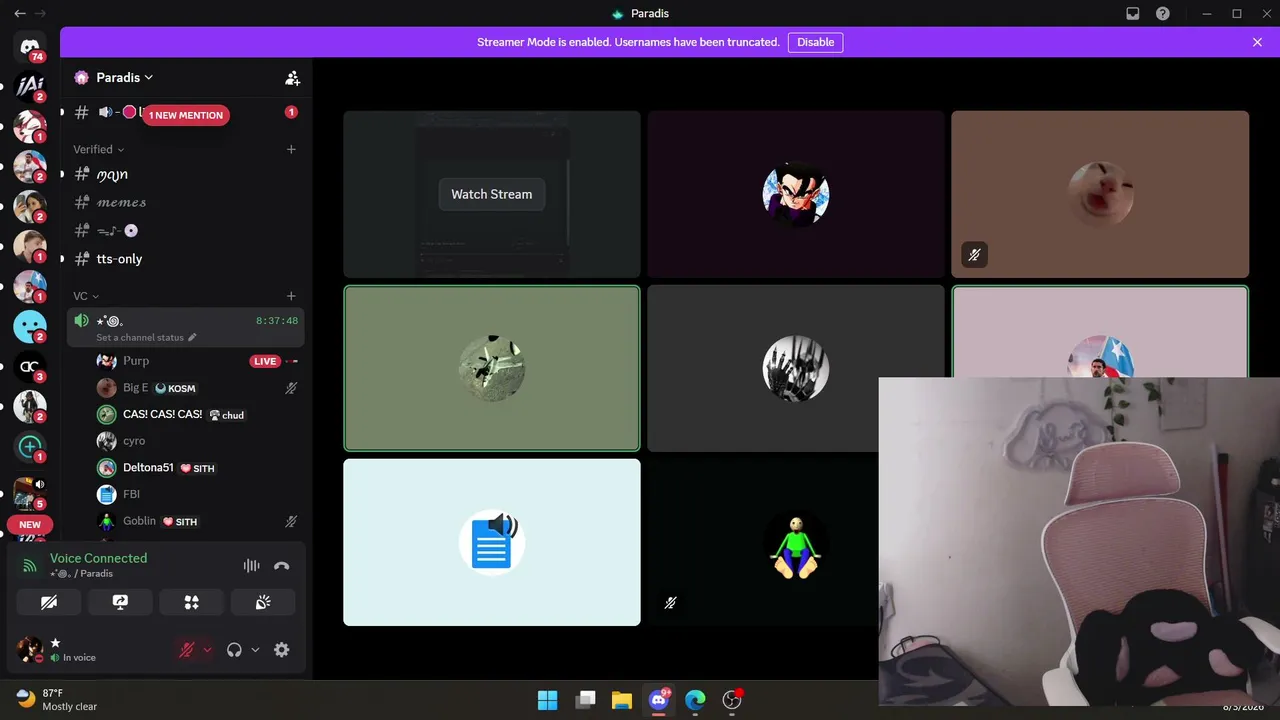Select the document-speaker avatar video tile

pyautogui.click(x=492, y=542)
